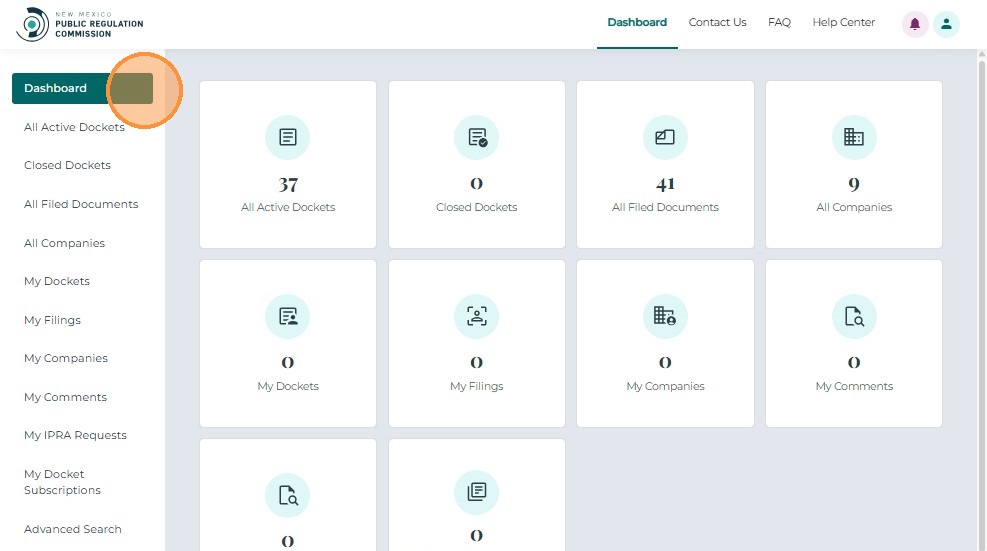This screenshot has width=987, height=551.
Task: Click the All Filed Documents card label
Action: pos(665,207)
